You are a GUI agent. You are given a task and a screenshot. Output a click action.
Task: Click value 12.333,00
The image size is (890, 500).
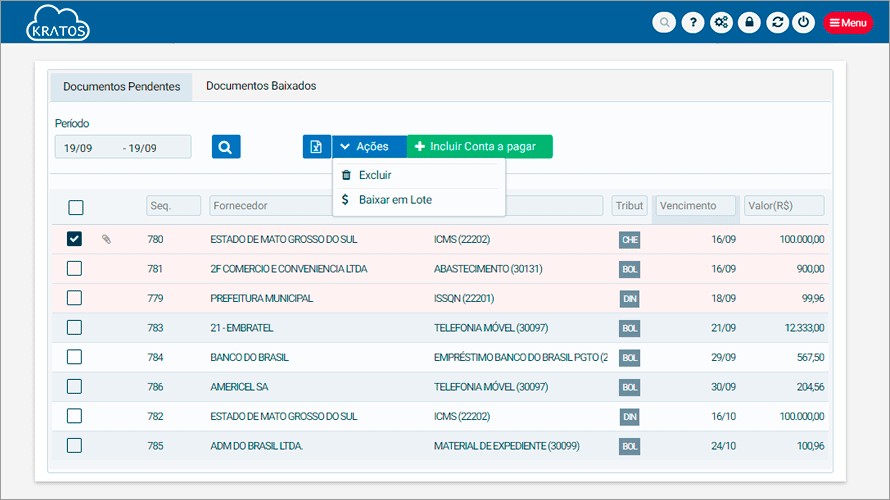(804, 328)
